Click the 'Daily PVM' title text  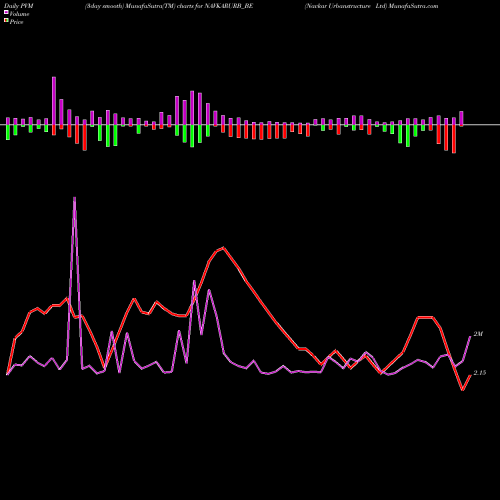[x=19, y=6]
